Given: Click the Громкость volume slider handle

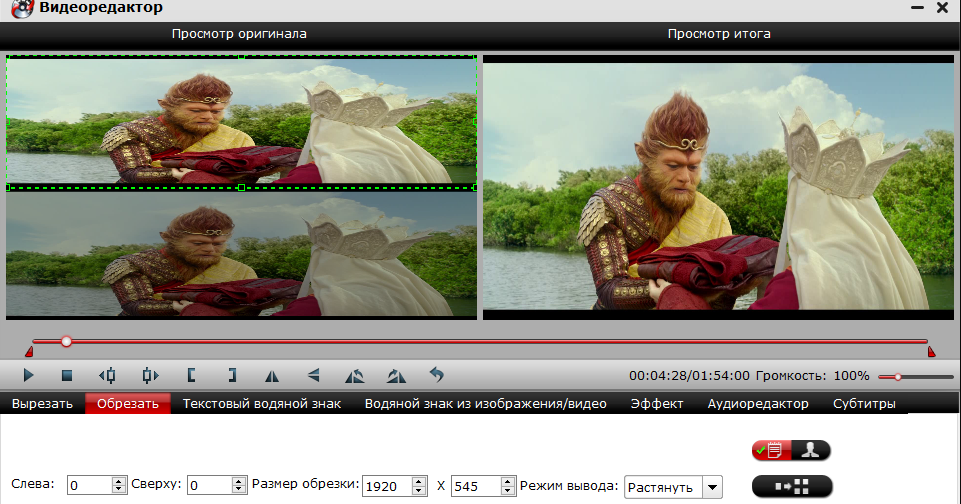Looking at the screenshot, I should coord(898,376).
